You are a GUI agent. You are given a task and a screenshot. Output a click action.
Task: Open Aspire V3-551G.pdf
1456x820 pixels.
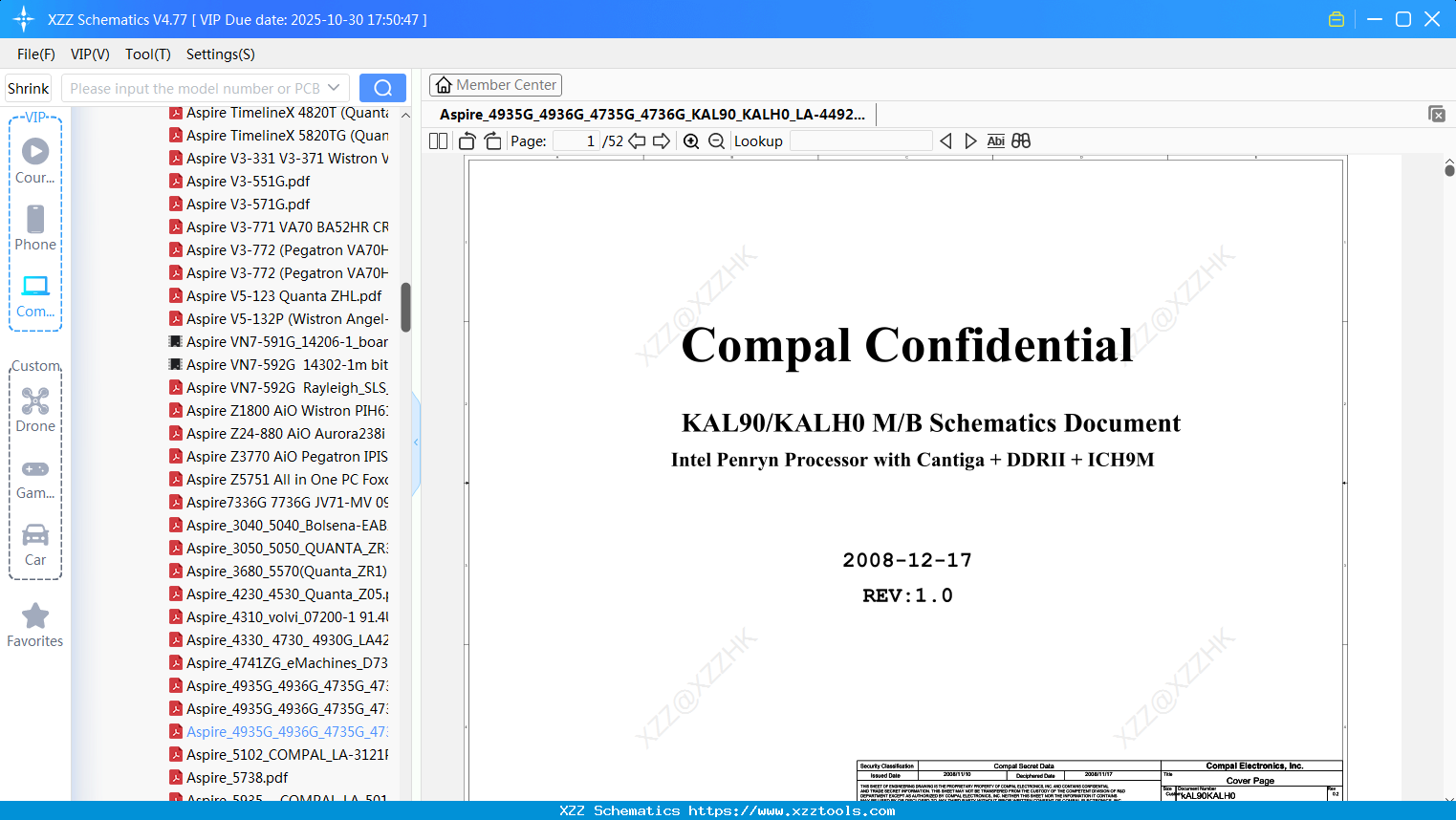pyautogui.click(x=240, y=182)
